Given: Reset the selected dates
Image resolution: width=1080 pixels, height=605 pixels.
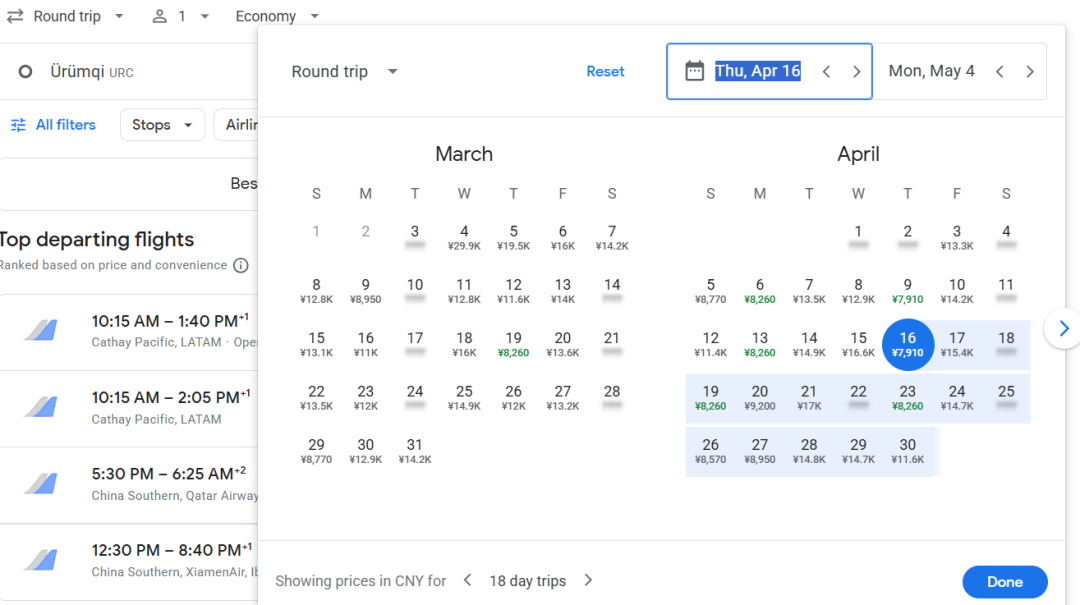Looking at the screenshot, I should 605,72.
